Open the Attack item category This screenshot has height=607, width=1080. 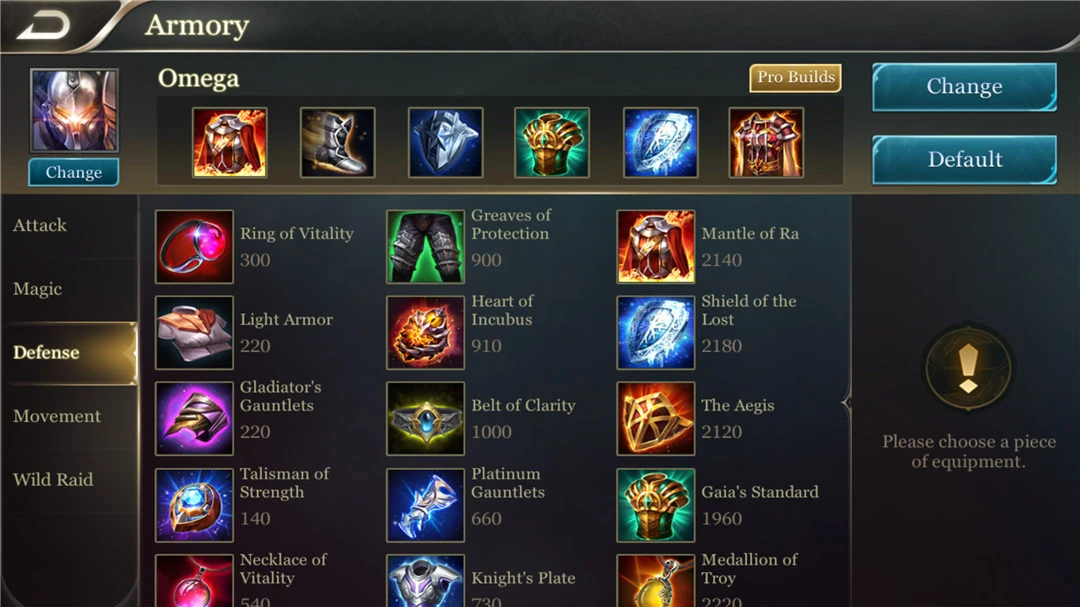[40, 225]
